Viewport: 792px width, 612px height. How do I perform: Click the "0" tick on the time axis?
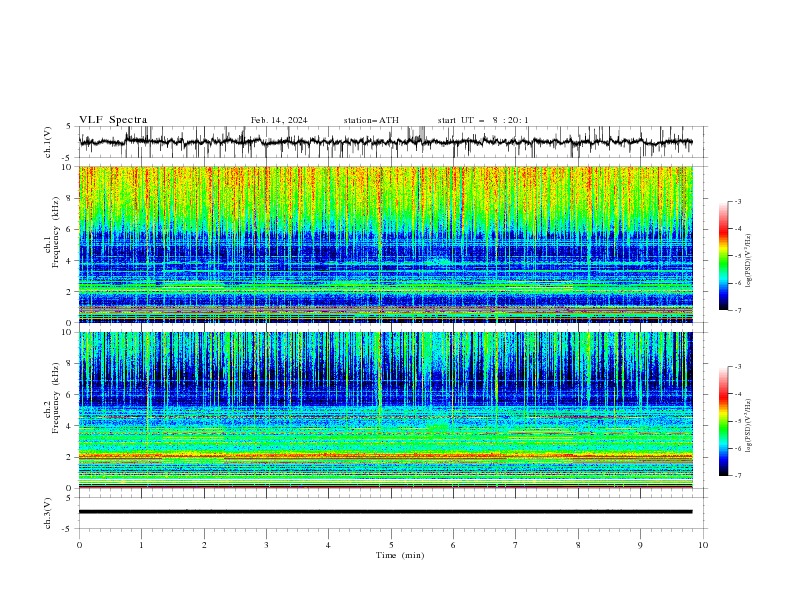click(x=79, y=545)
